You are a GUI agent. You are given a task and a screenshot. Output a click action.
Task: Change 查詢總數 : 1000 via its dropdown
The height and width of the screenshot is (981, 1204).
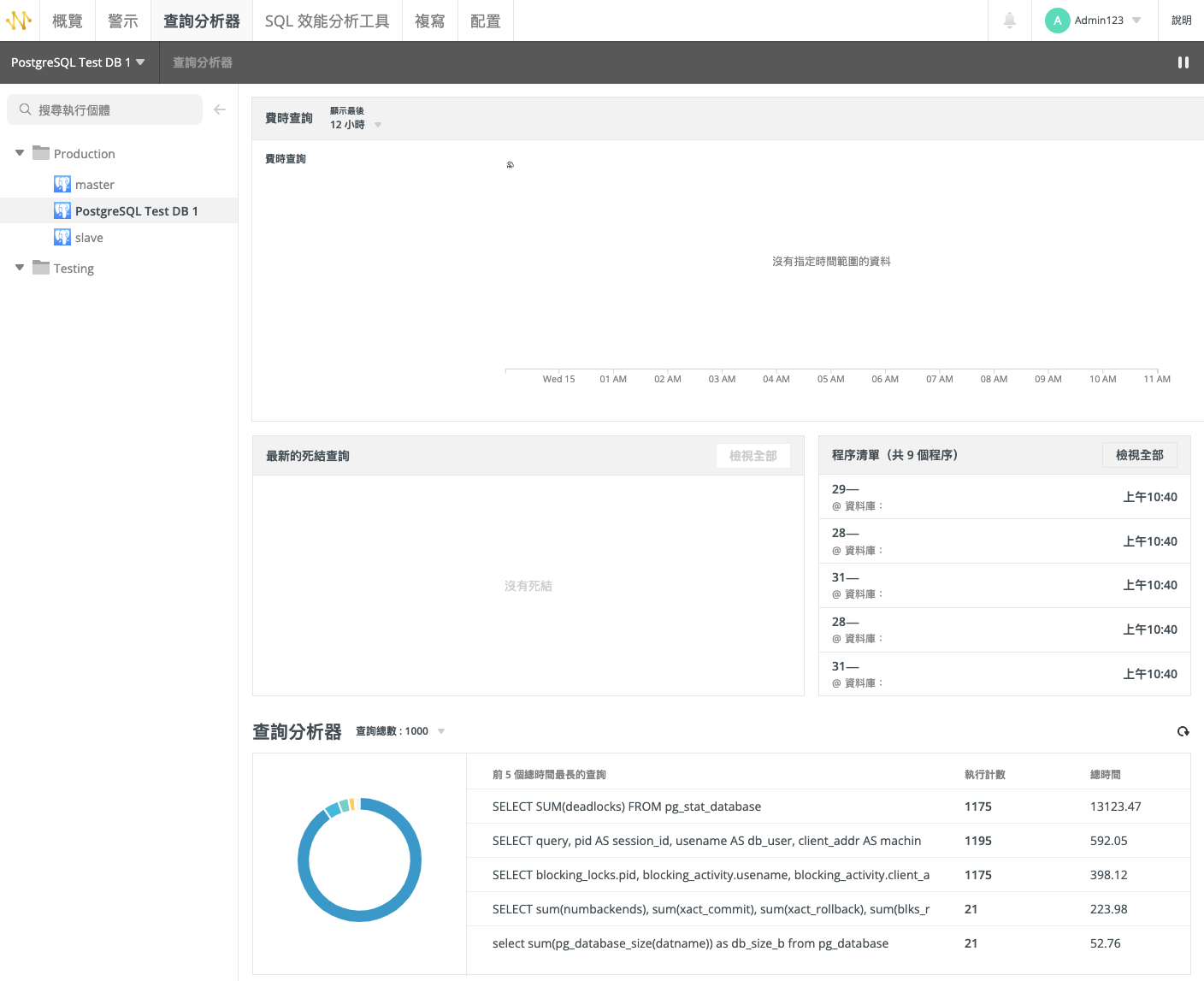tap(440, 730)
